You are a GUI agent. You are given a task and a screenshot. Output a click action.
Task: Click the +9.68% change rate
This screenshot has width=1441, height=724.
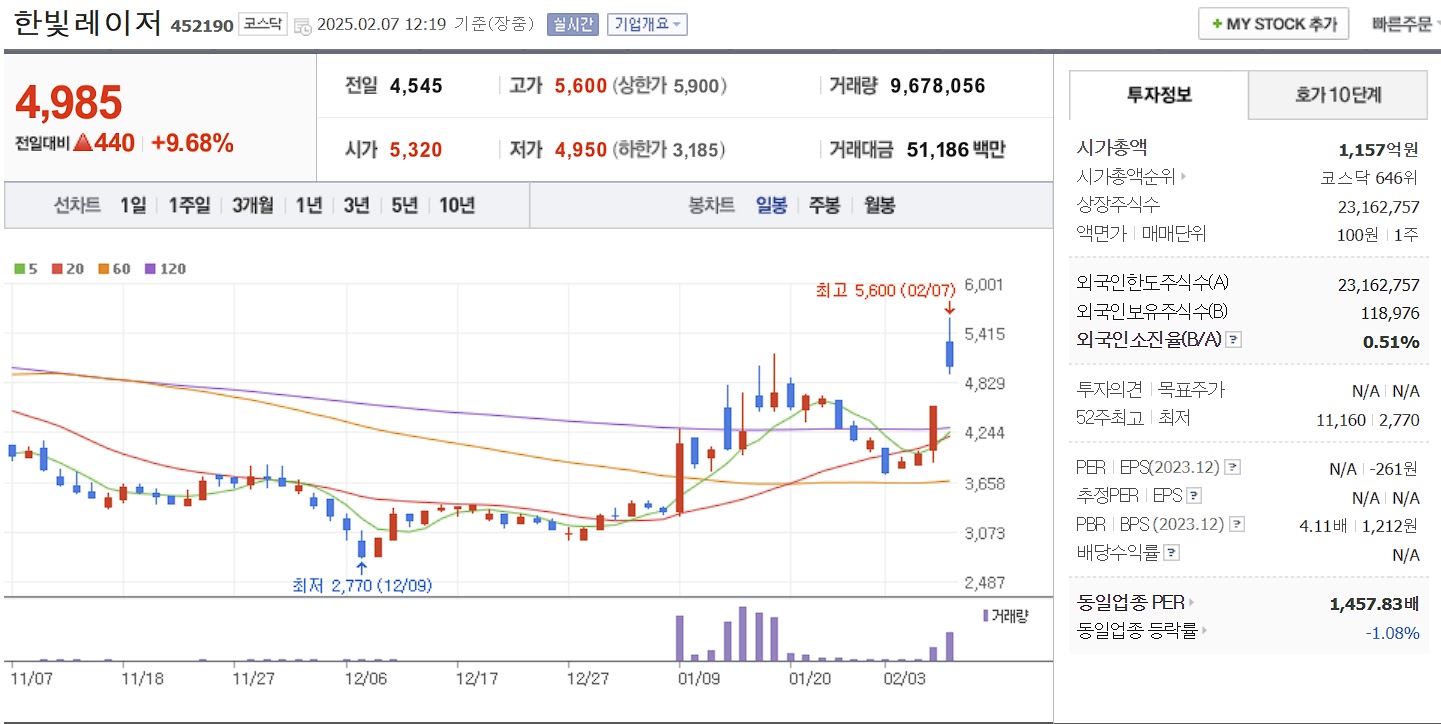click(x=192, y=143)
